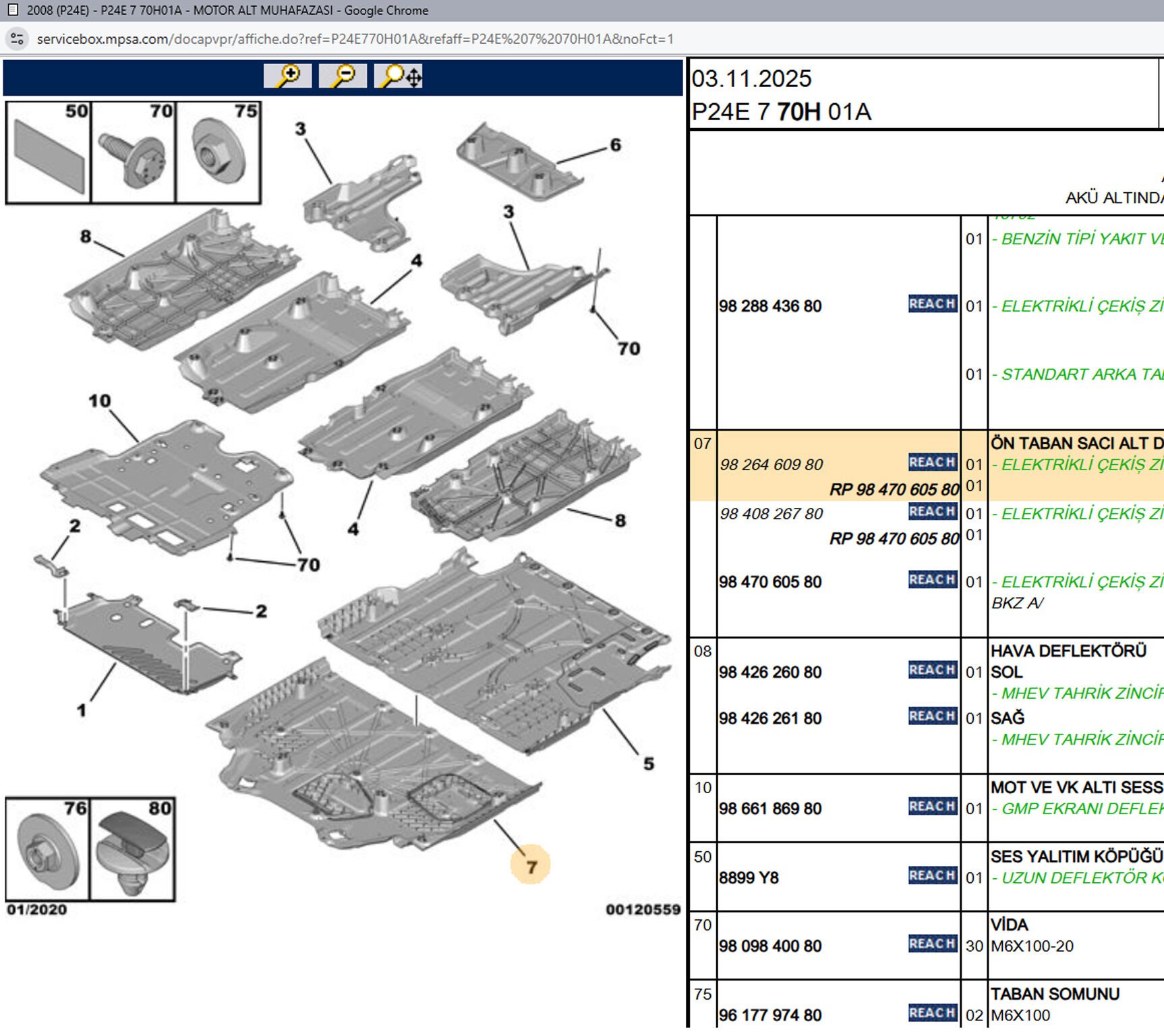Click the zoom and pan magnifier icon
1164x1036 pixels.
tap(399, 76)
